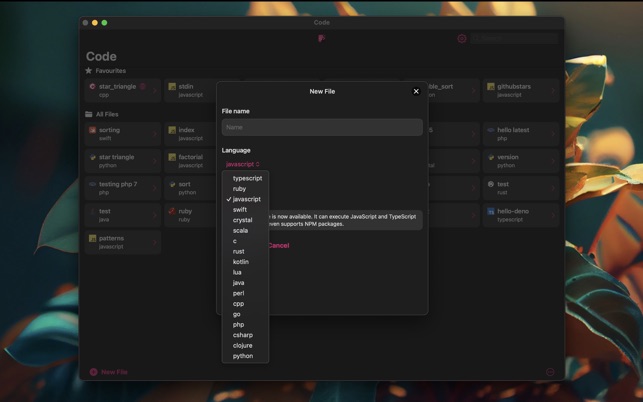643x402 pixels.
Task: Click the js icon on stdin
Action: (172, 87)
